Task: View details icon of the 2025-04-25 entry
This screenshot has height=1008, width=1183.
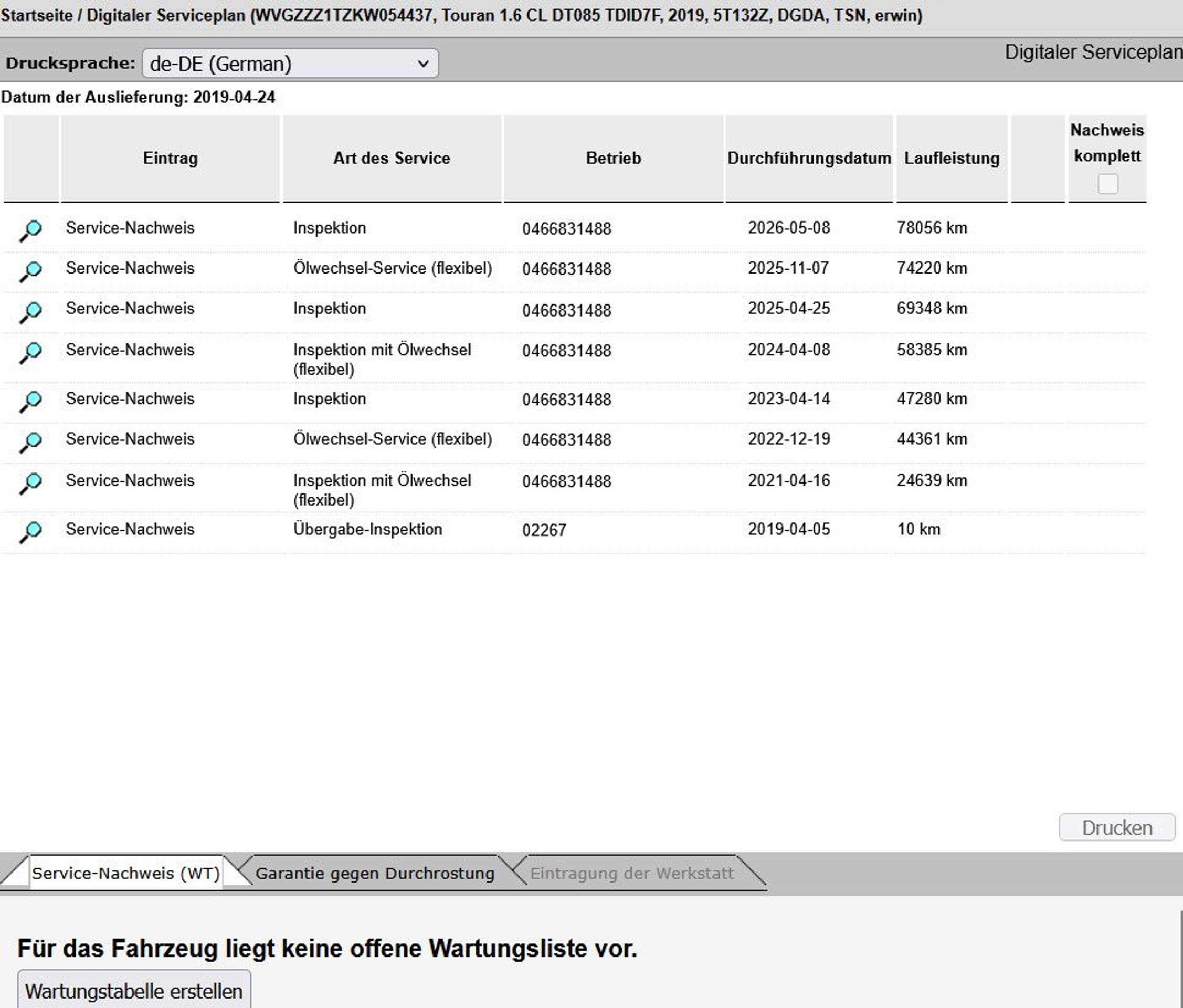Action: pyautogui.click(x=31, y=312)
